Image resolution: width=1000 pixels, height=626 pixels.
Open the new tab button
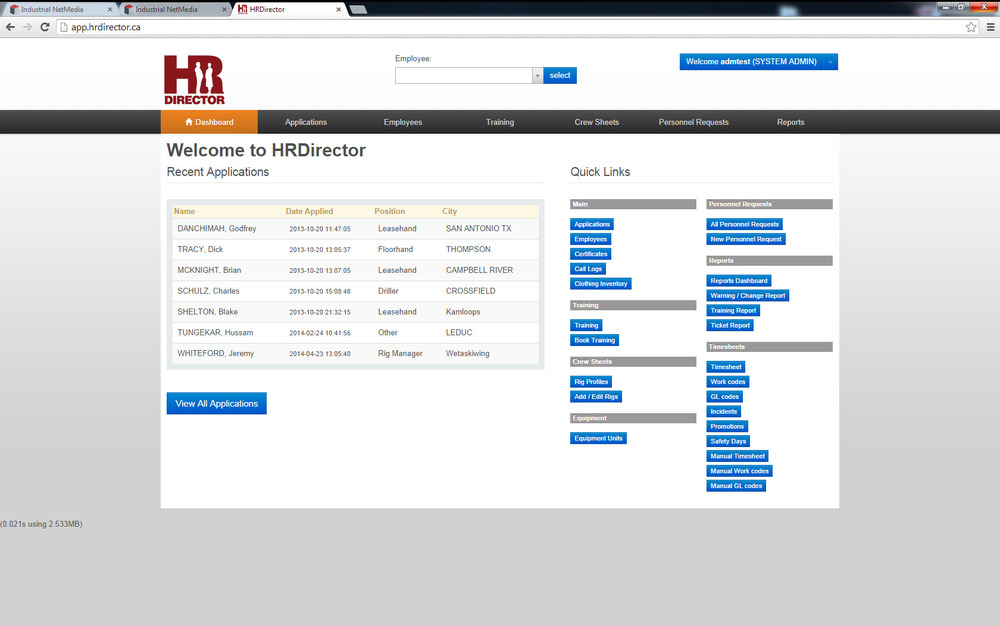pos(358,10)
